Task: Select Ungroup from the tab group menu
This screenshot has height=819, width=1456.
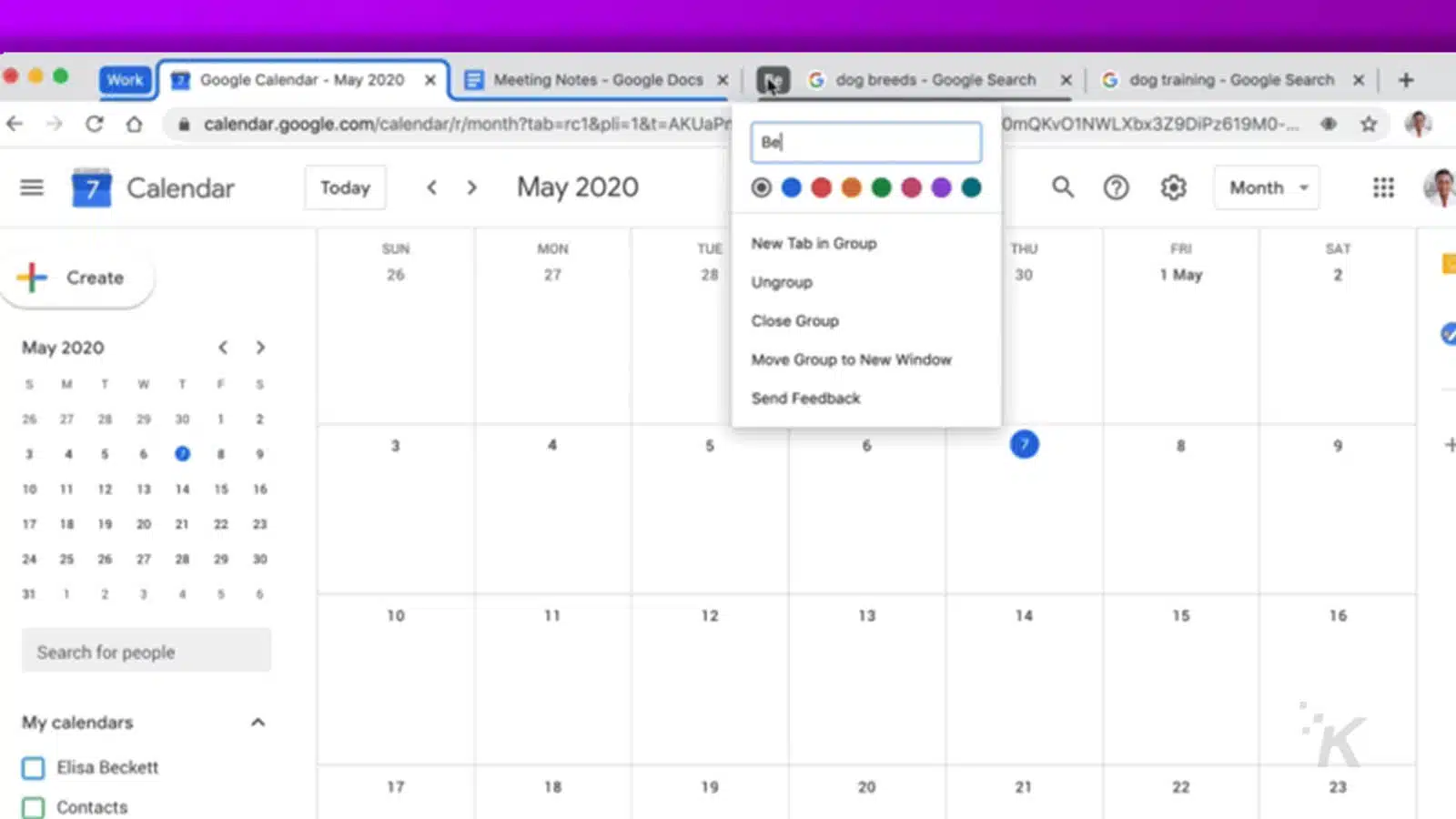Action: [781, 281]
